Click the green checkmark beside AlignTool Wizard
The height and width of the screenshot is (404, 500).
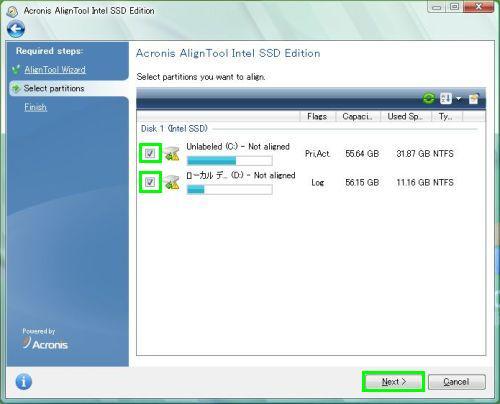click(16, 70)
